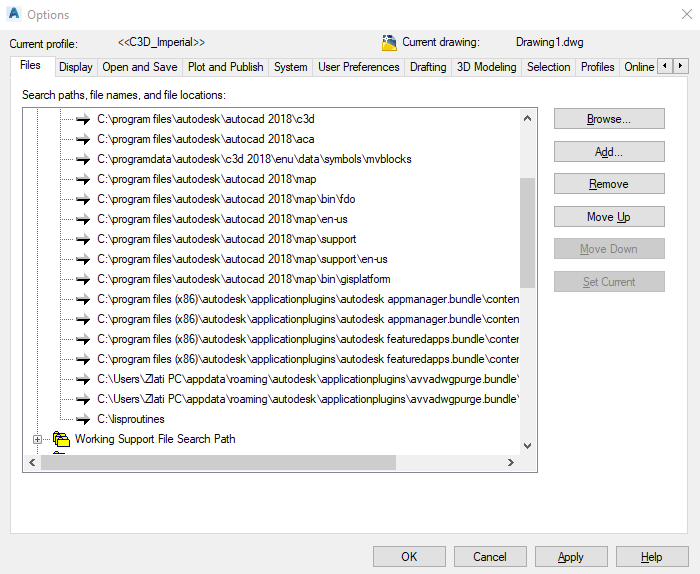700x574 pixels.
Task: Select the map\bin\gisplatform path entry
Action: 244,279
